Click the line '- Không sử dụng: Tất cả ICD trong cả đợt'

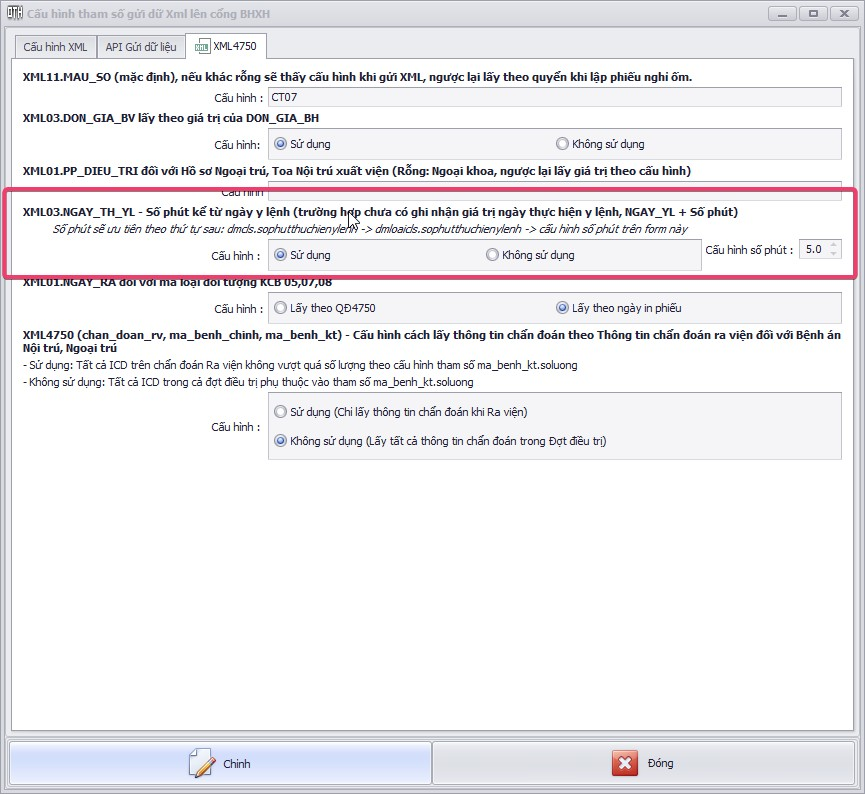click(x=248, y=382)
